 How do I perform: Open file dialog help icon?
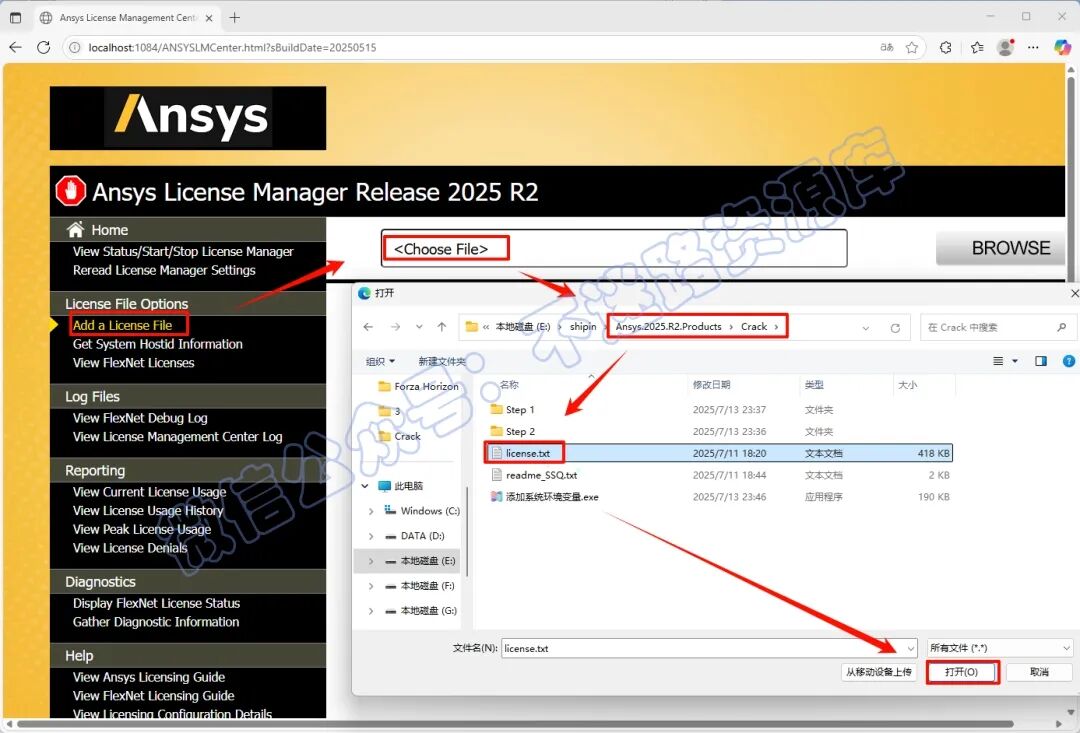[1068, 361]
